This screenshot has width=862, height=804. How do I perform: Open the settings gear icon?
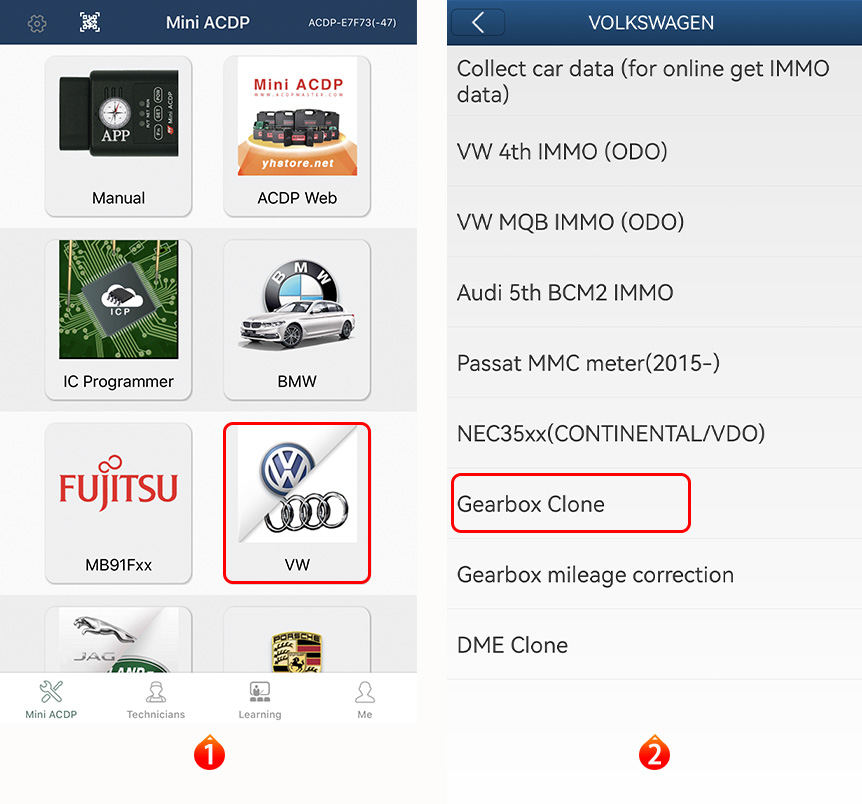[x=37, y=23]
